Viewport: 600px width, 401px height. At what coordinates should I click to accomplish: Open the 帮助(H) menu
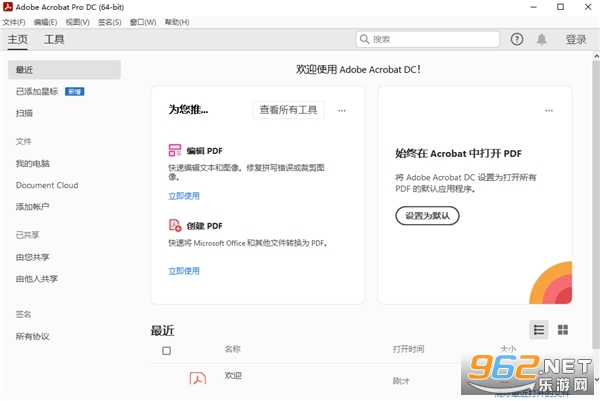click(177, 22)
